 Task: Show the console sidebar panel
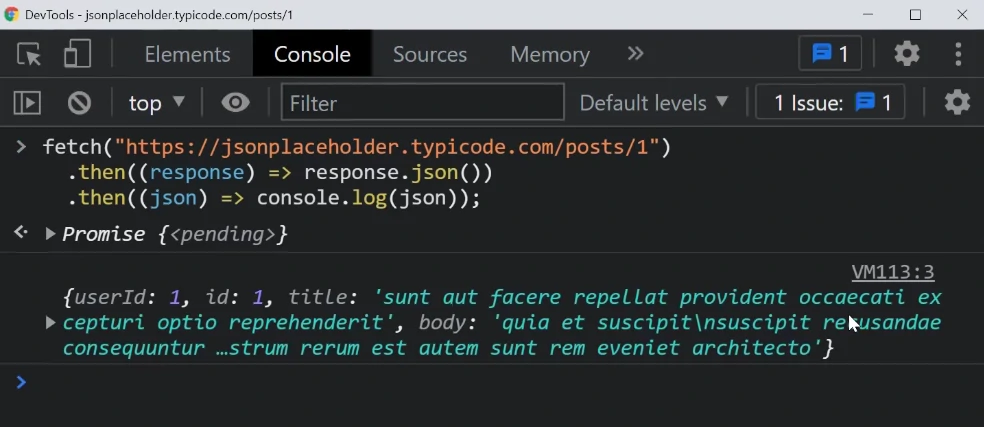(x=27, y=102)
